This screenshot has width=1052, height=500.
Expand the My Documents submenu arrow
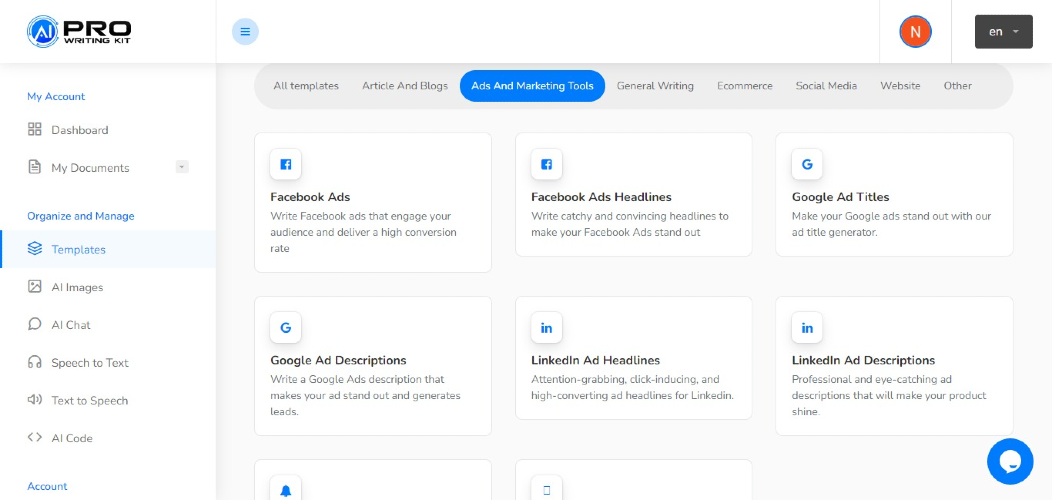point(182,167)
